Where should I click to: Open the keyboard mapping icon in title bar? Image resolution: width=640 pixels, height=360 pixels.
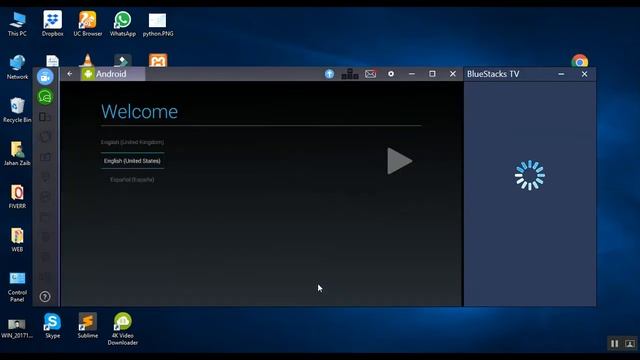click(350, 74)
